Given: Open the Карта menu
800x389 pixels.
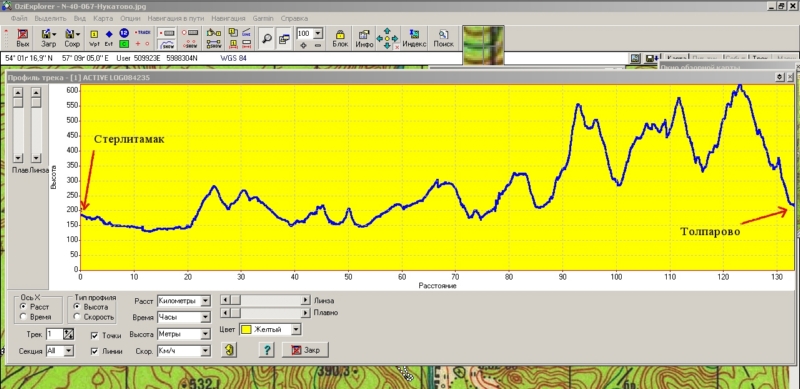Looking at the screenshot, I should (103, 18).
